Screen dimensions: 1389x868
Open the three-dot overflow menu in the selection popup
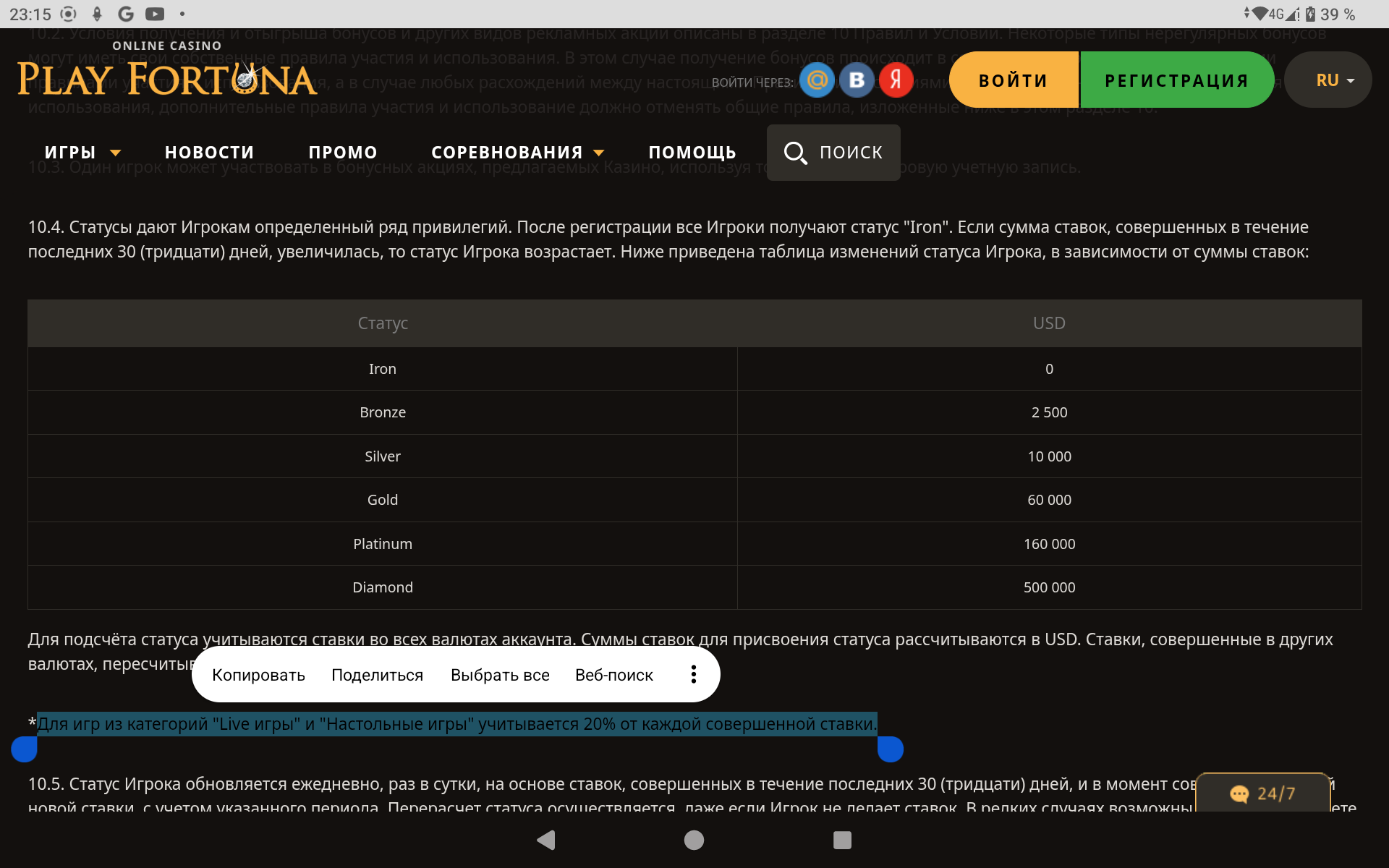pos(693,674)
